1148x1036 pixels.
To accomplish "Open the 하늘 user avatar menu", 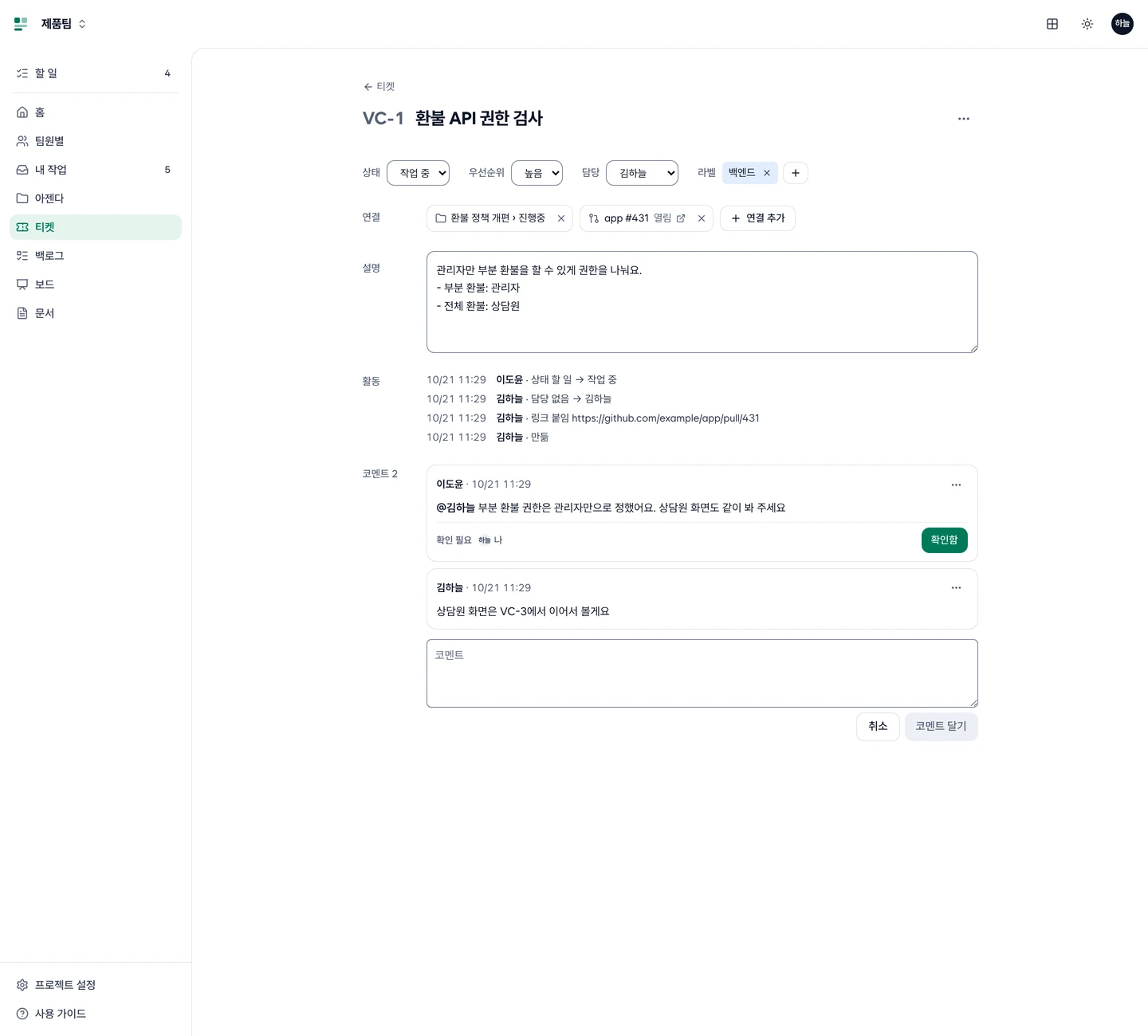I will [1122, 24].
